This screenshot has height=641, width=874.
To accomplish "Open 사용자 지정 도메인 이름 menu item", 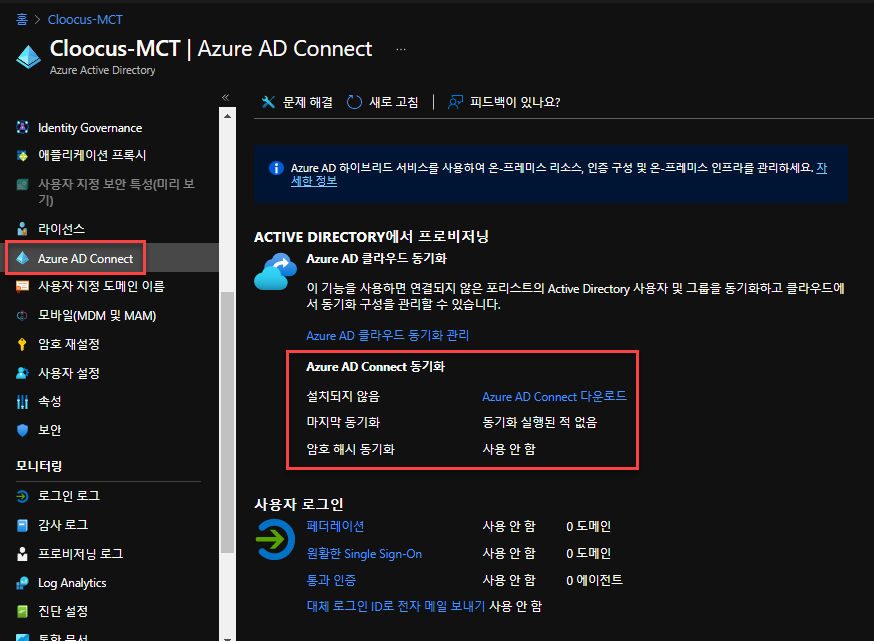I will click(101, 286).
